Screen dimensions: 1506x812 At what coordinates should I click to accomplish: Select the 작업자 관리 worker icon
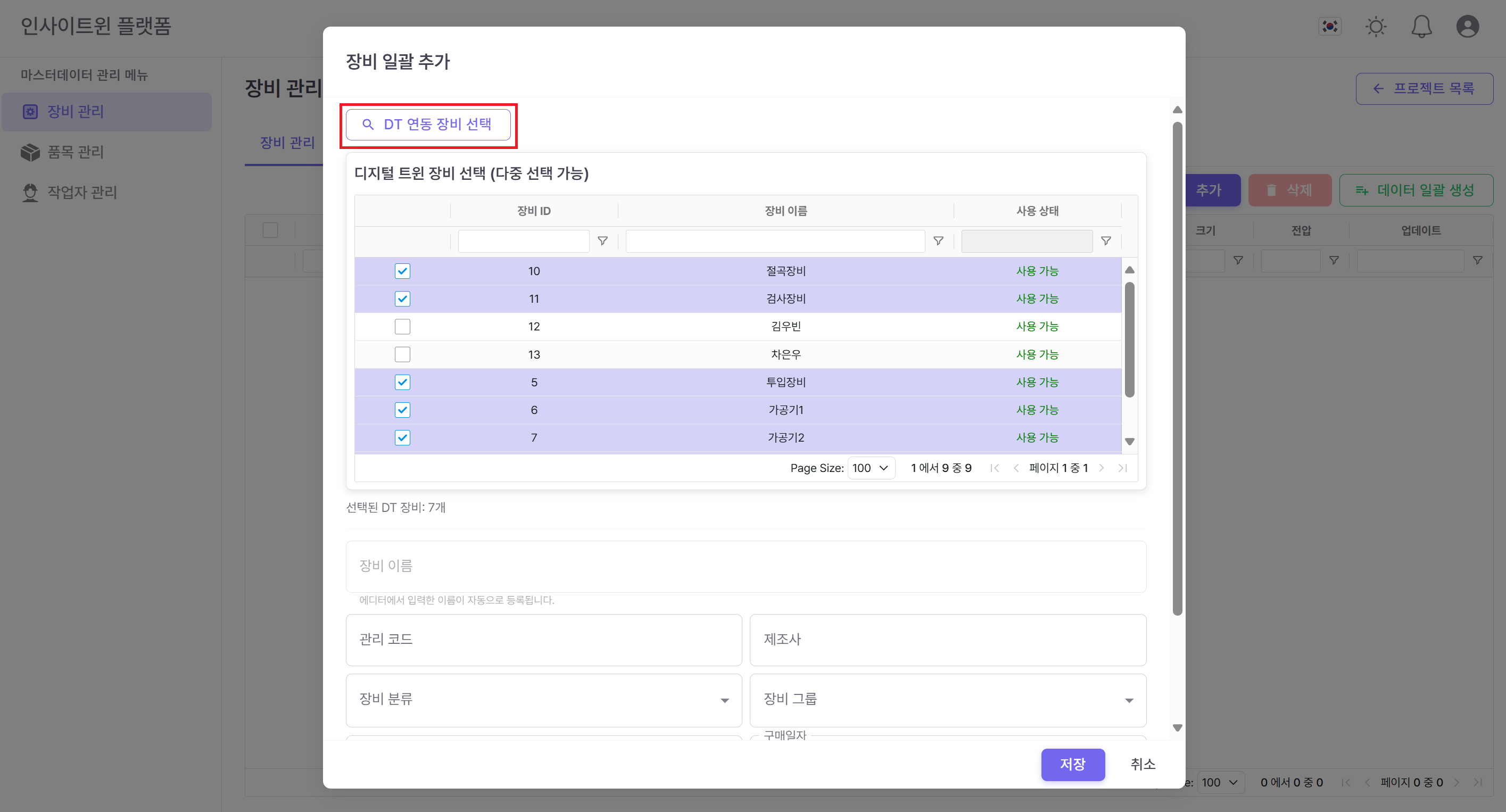click(30, 192)
